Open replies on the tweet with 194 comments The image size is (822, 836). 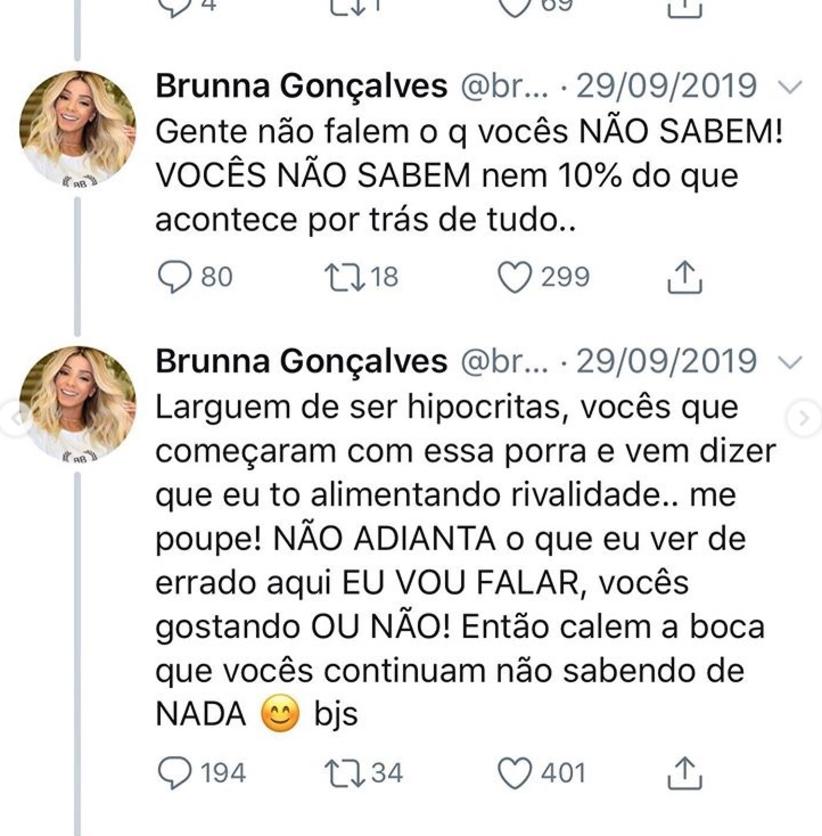click(174, 773)
